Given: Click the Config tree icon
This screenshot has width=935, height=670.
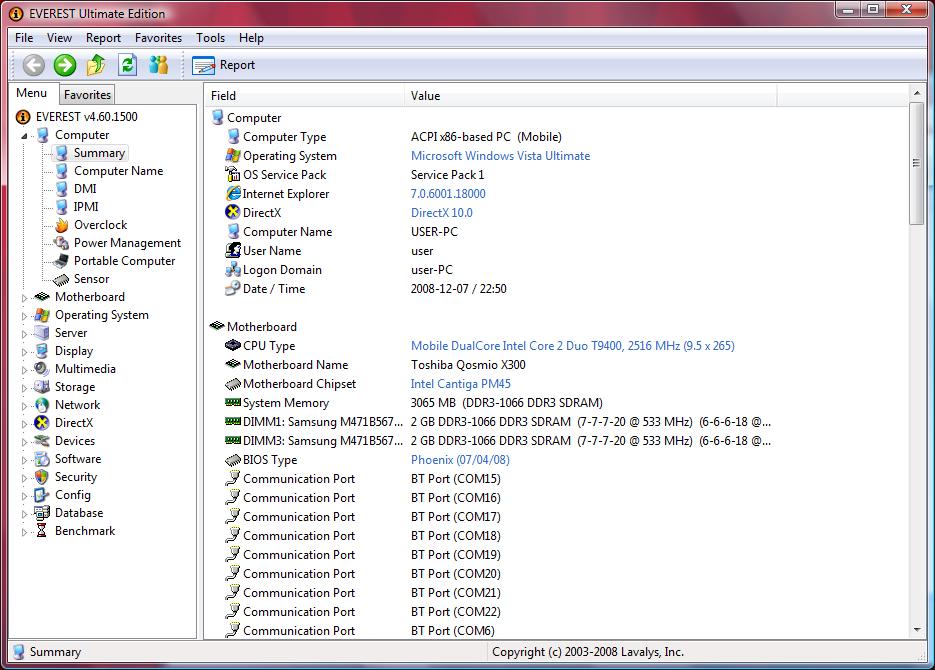Looking at the screenshot, I should point(42,495).
